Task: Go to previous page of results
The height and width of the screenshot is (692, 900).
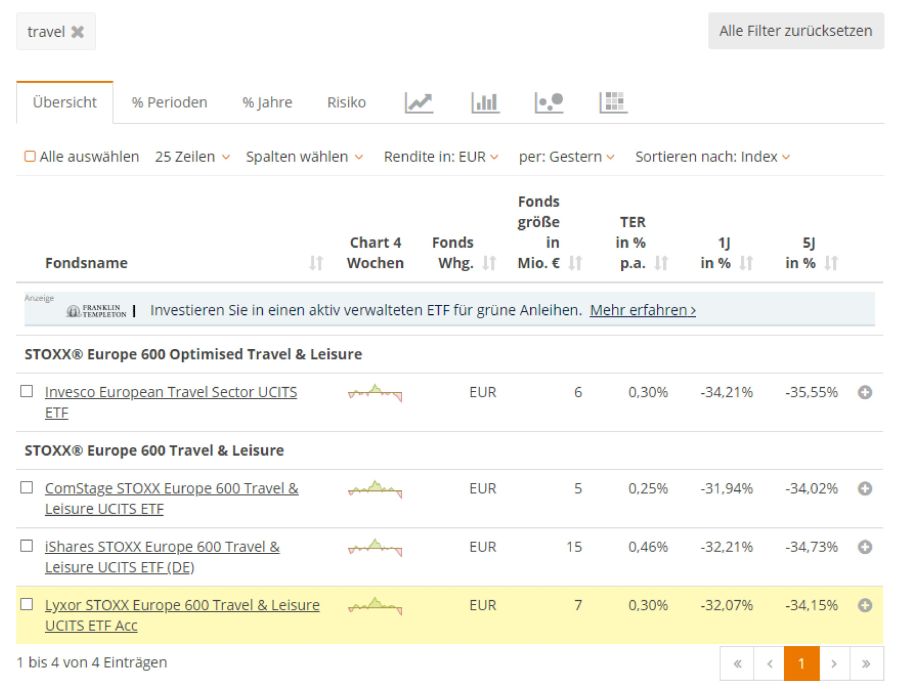Action: (x=770, y=664)
